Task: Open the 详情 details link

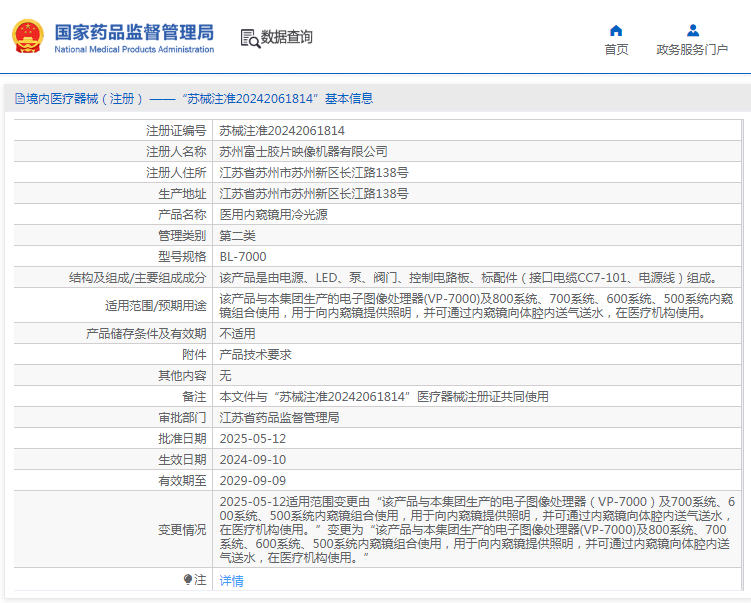Action: [x=231, y=580]
